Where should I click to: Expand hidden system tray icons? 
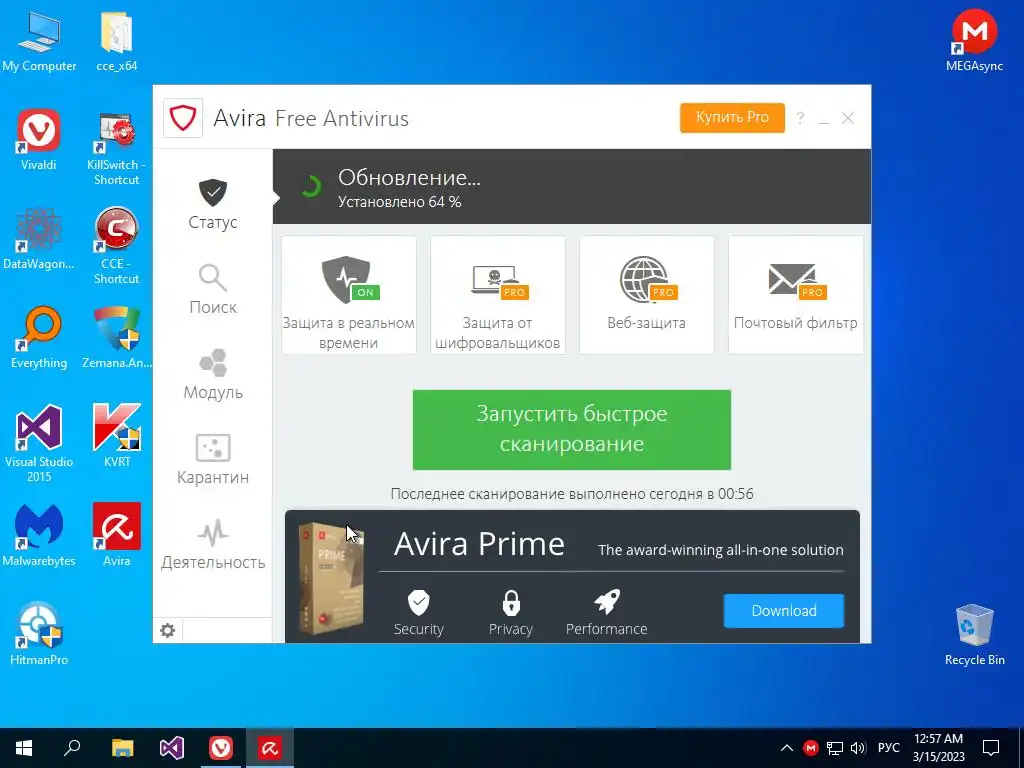(786, 748)
